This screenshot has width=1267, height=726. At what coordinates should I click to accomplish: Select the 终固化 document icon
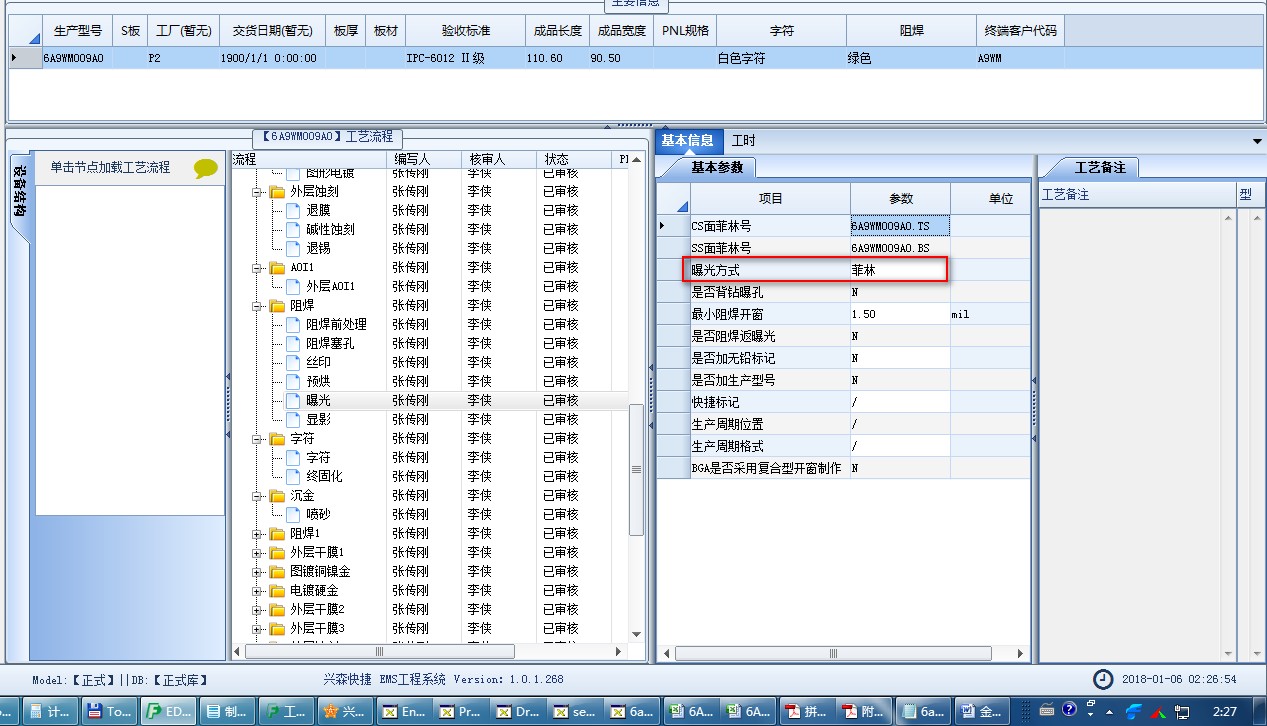[292, 476]
